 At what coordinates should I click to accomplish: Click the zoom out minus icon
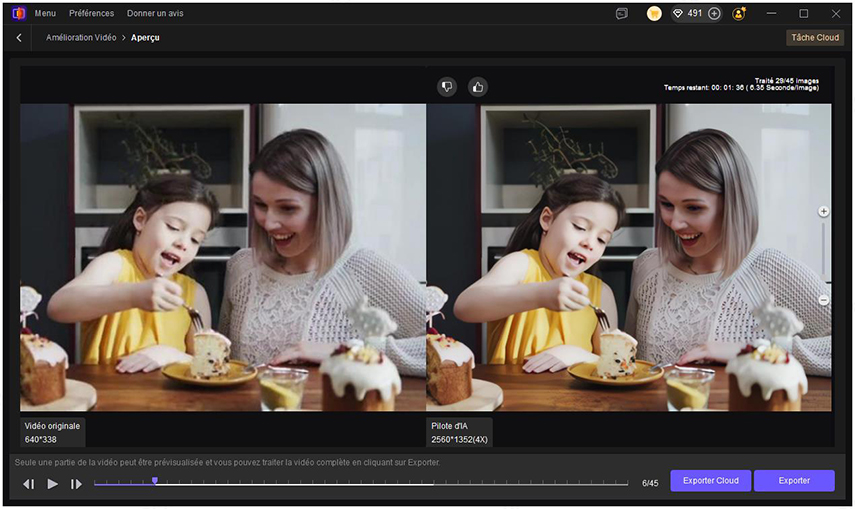tap(824, 300)
